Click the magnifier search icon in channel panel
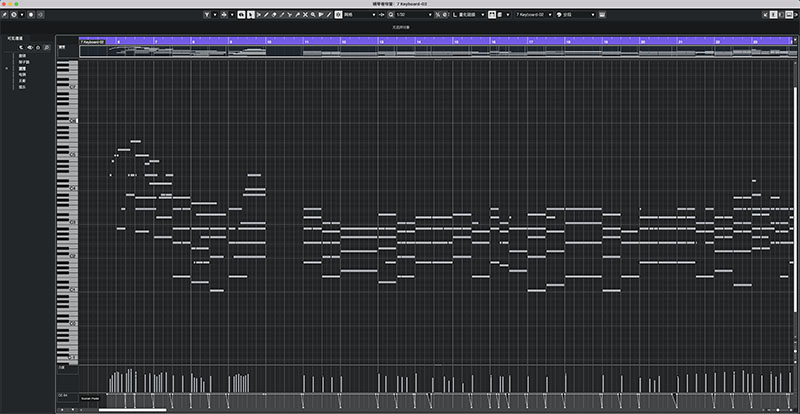The height and width of the screenshot is (414, 800). pos(47,47)
